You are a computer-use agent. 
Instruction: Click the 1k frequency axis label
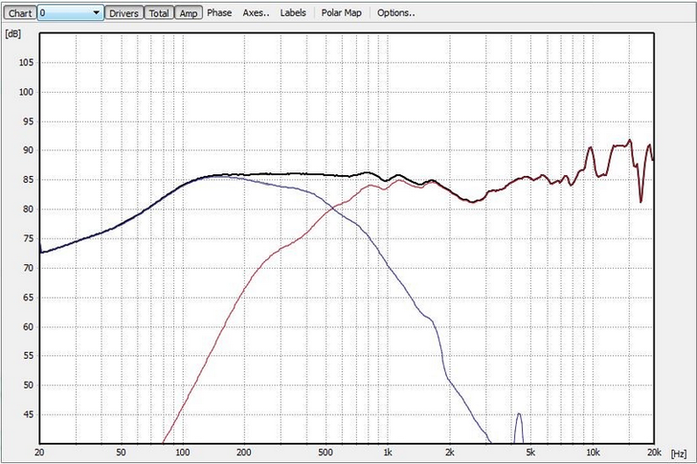coord(388,452)
